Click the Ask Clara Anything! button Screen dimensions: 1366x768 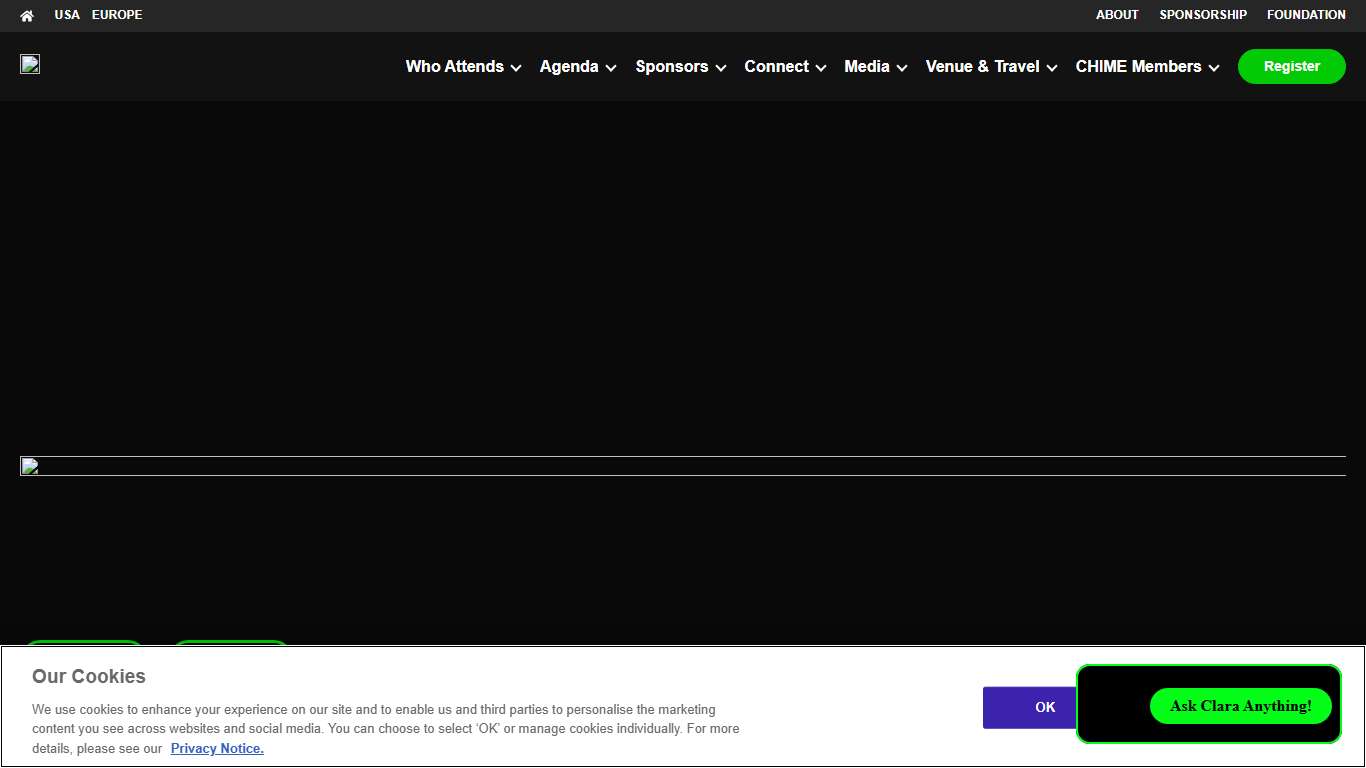point(1240,706)
